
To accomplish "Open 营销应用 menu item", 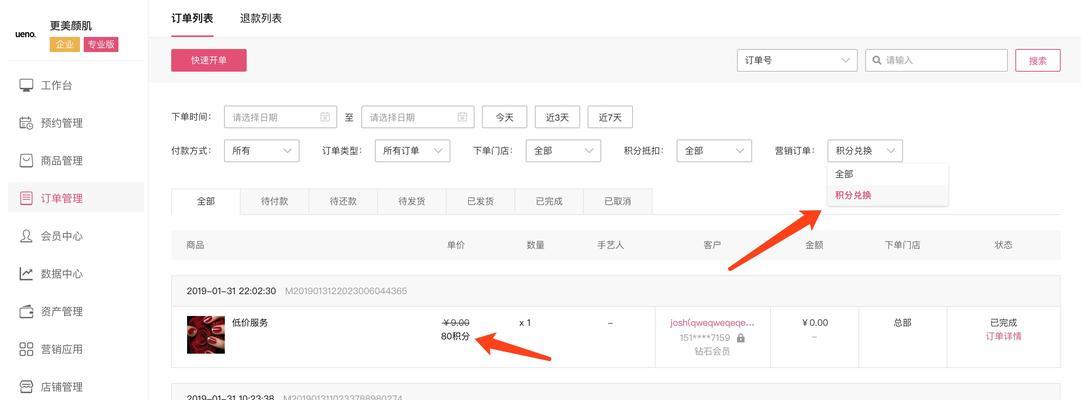I will click(76, 349).
